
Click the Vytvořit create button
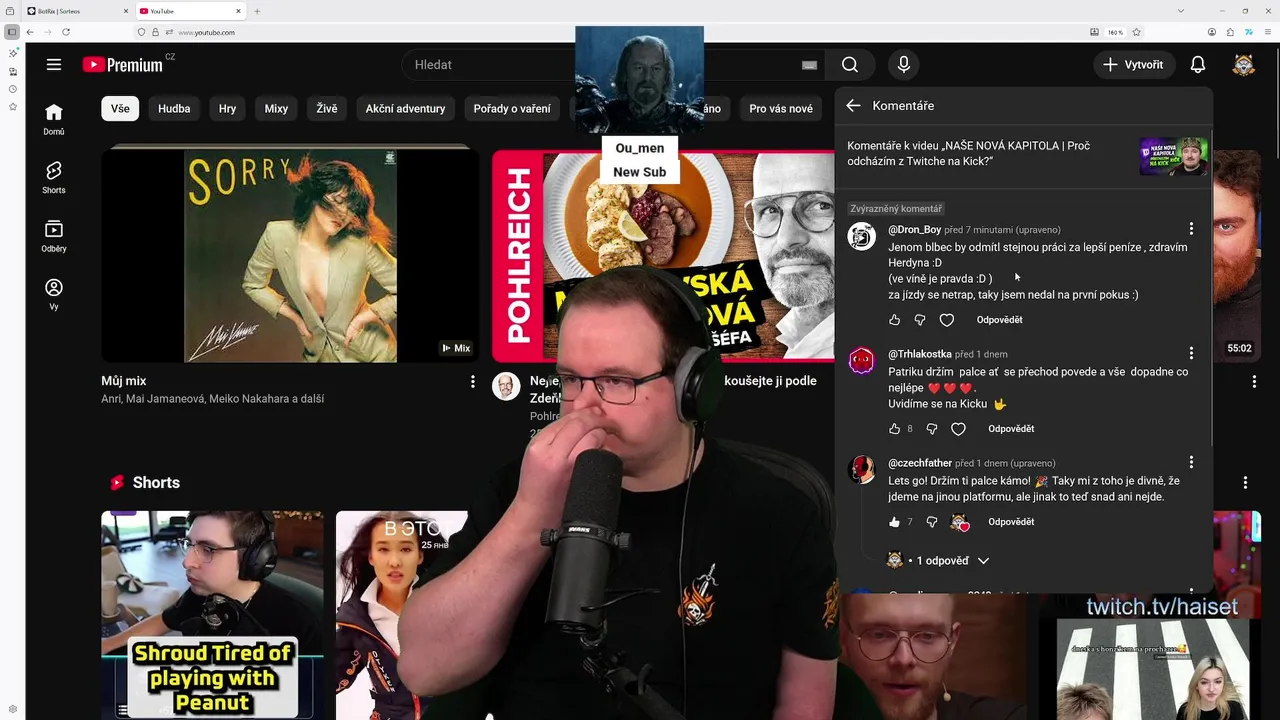tap(1133, 65)
